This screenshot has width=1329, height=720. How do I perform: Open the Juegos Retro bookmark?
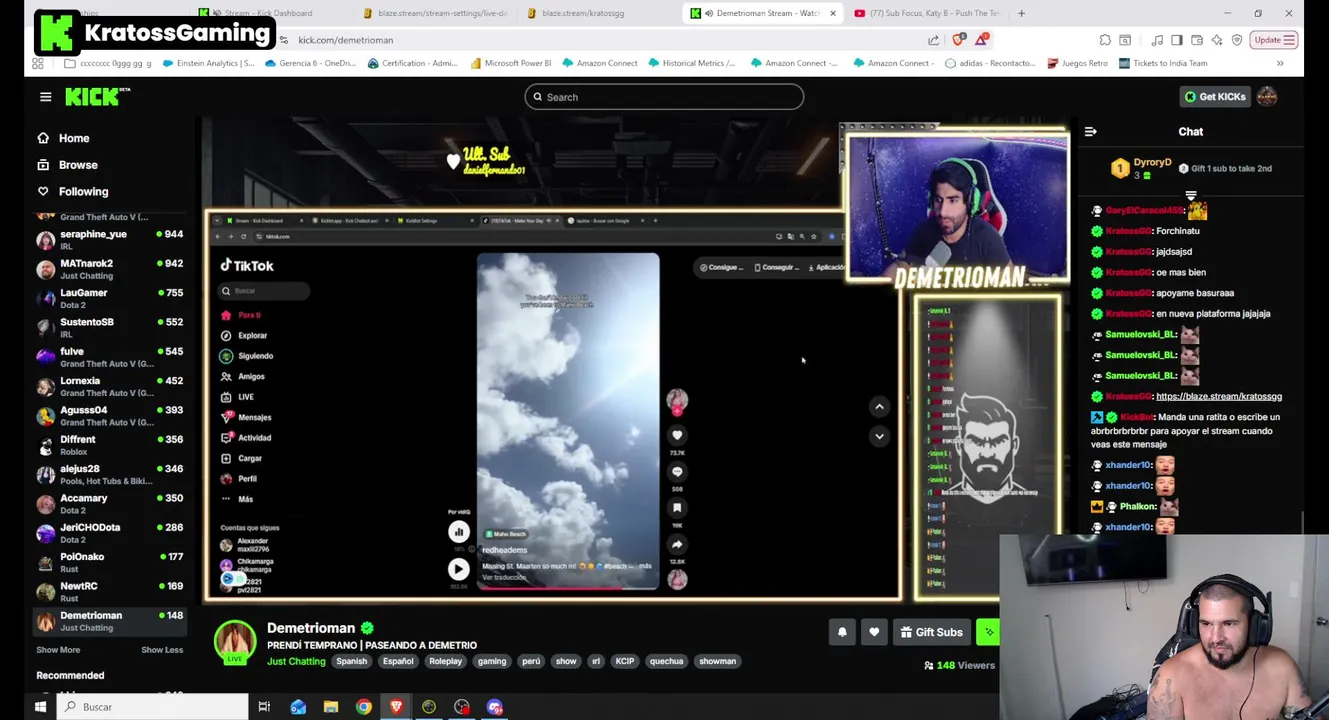[1078, 63]
